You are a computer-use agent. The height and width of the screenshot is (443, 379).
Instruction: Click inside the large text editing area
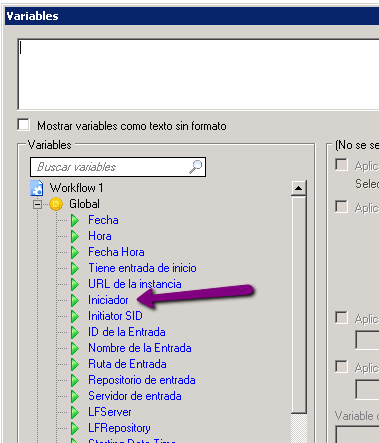(x=198, y=74)
